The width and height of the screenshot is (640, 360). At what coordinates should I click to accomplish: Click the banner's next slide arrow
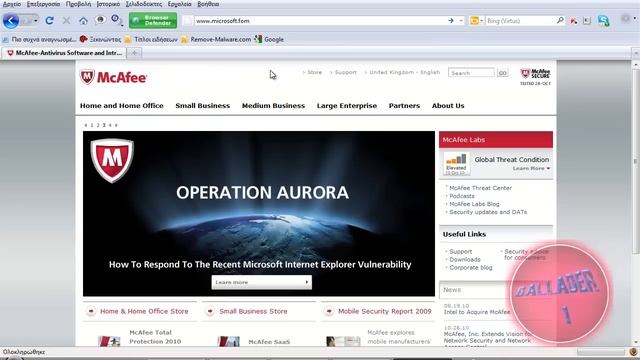[116, 125]
